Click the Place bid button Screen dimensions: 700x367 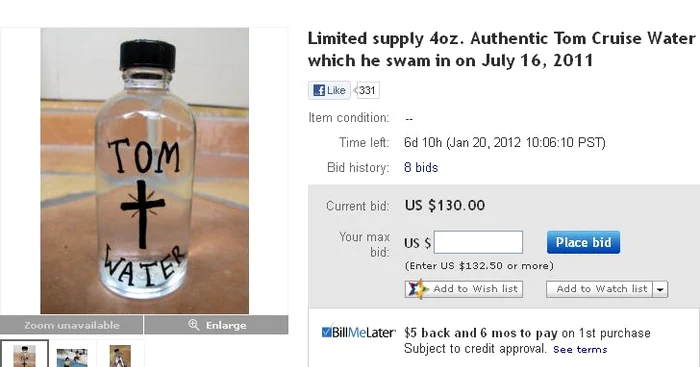click(x=583, y=242)
